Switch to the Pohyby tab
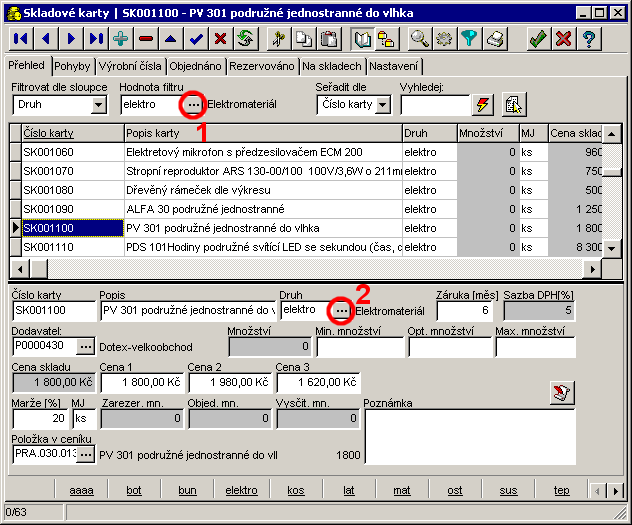The width and height of the screenshot is (632, 525). [69, 66]
